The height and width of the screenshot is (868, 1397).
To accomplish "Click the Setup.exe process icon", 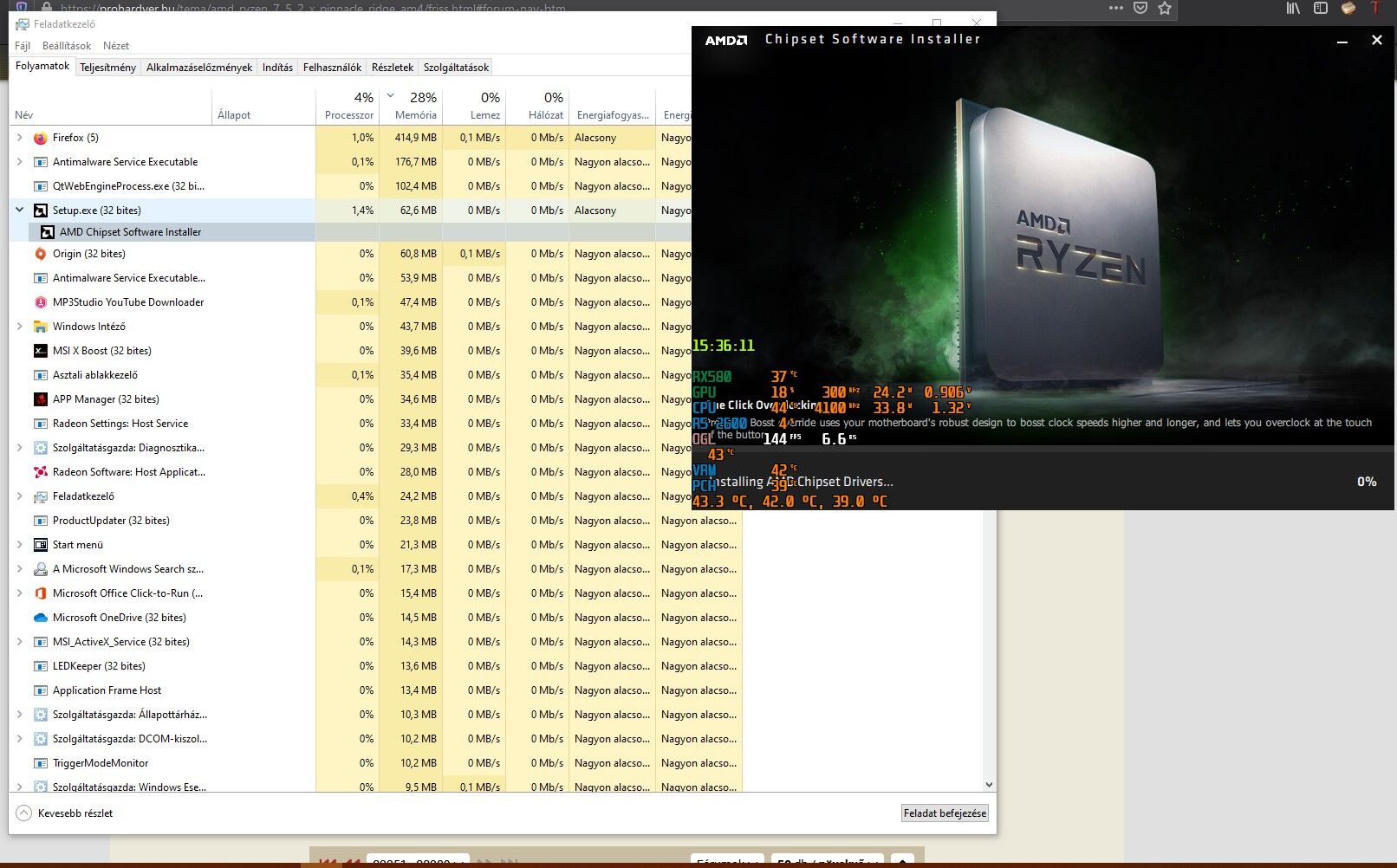I will 40,211.
